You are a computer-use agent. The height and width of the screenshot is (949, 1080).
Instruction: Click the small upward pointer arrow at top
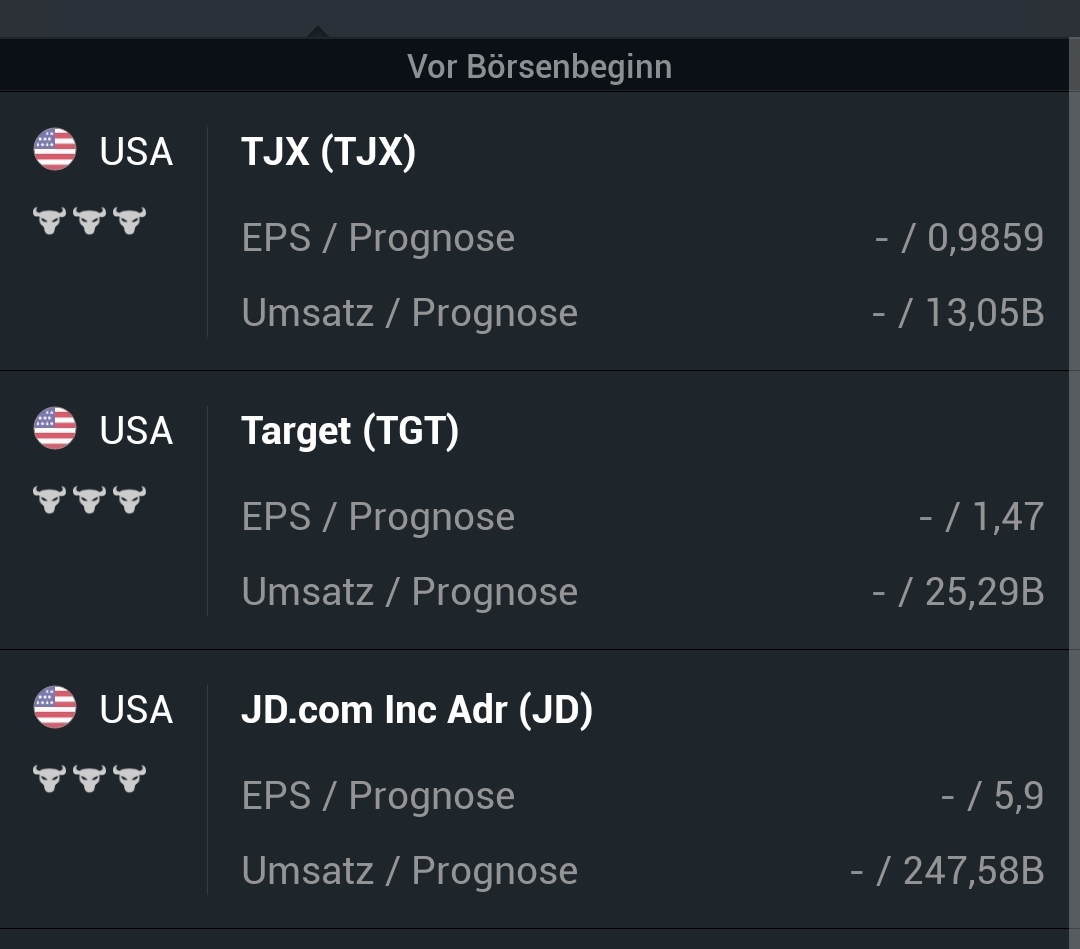pyautogui.click(x=317, y=32)
